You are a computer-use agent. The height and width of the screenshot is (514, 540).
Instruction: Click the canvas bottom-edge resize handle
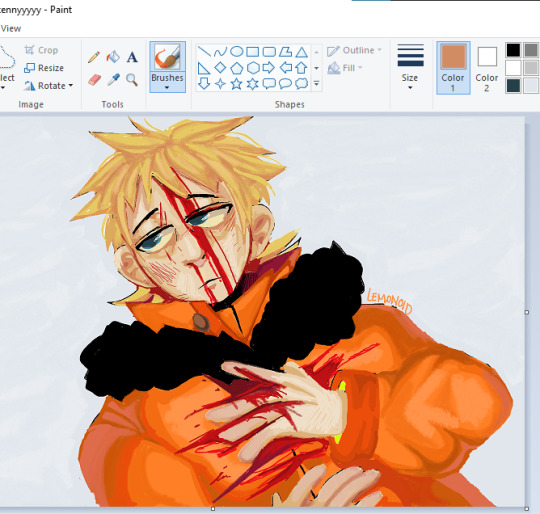(213, 508)
